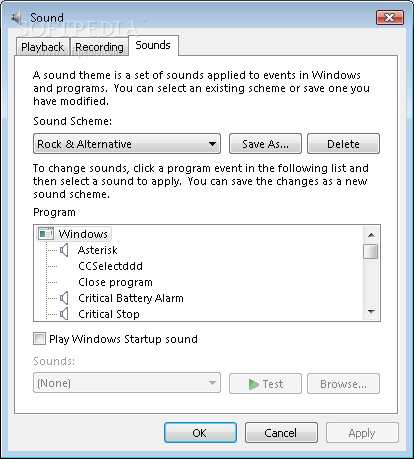This screenshot has height=459, width=414.
Task: Switch to the Playback tab
Action: click(x=43, y=47)
